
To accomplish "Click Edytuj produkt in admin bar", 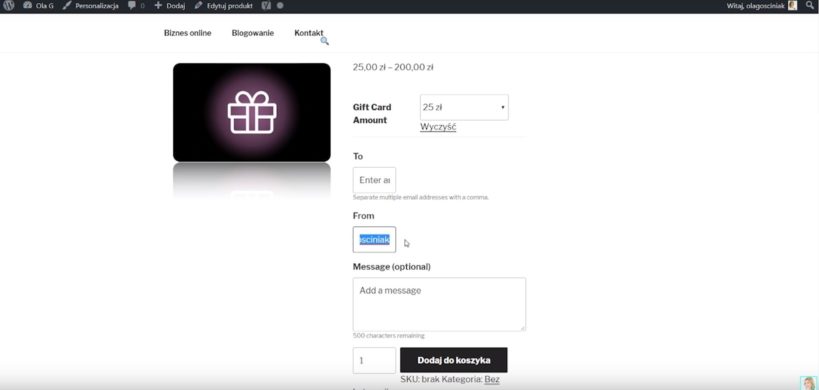I will [224, 6].
